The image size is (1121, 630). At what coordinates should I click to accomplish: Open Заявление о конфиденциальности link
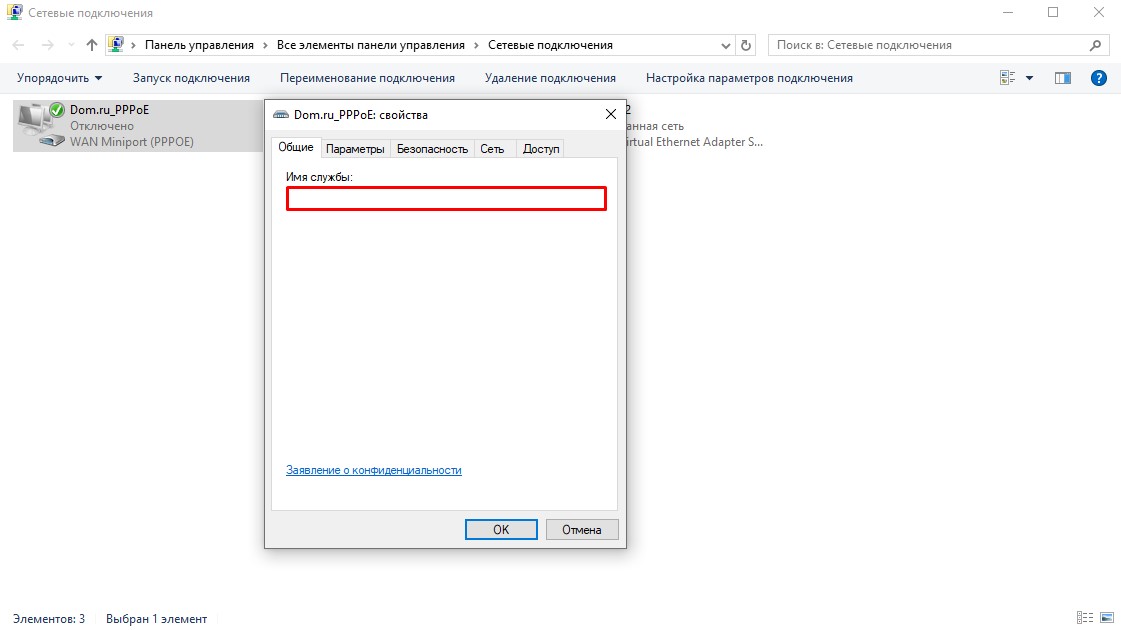[x=374, y=470]
